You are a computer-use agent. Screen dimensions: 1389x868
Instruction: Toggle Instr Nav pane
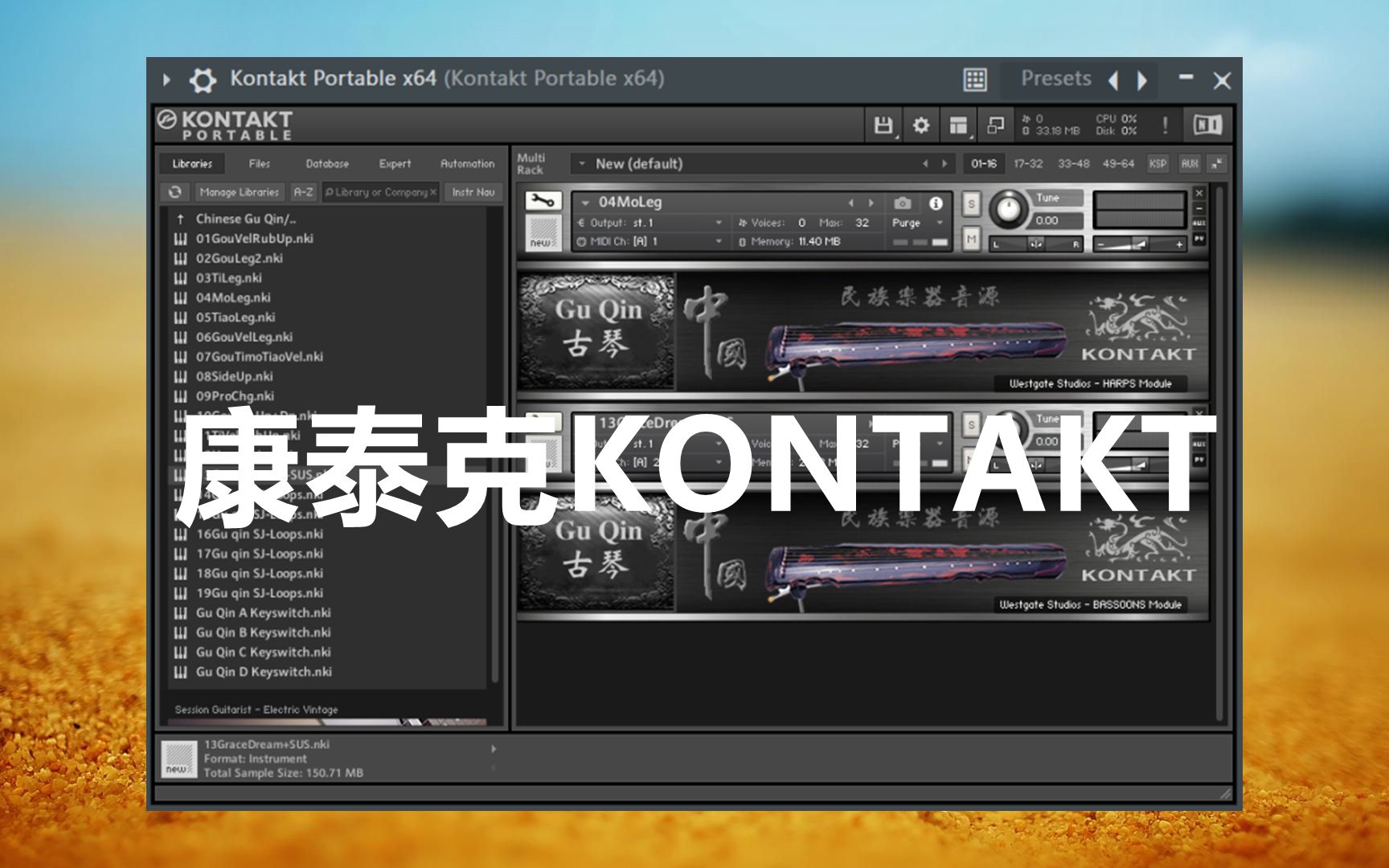click(473, 192)
